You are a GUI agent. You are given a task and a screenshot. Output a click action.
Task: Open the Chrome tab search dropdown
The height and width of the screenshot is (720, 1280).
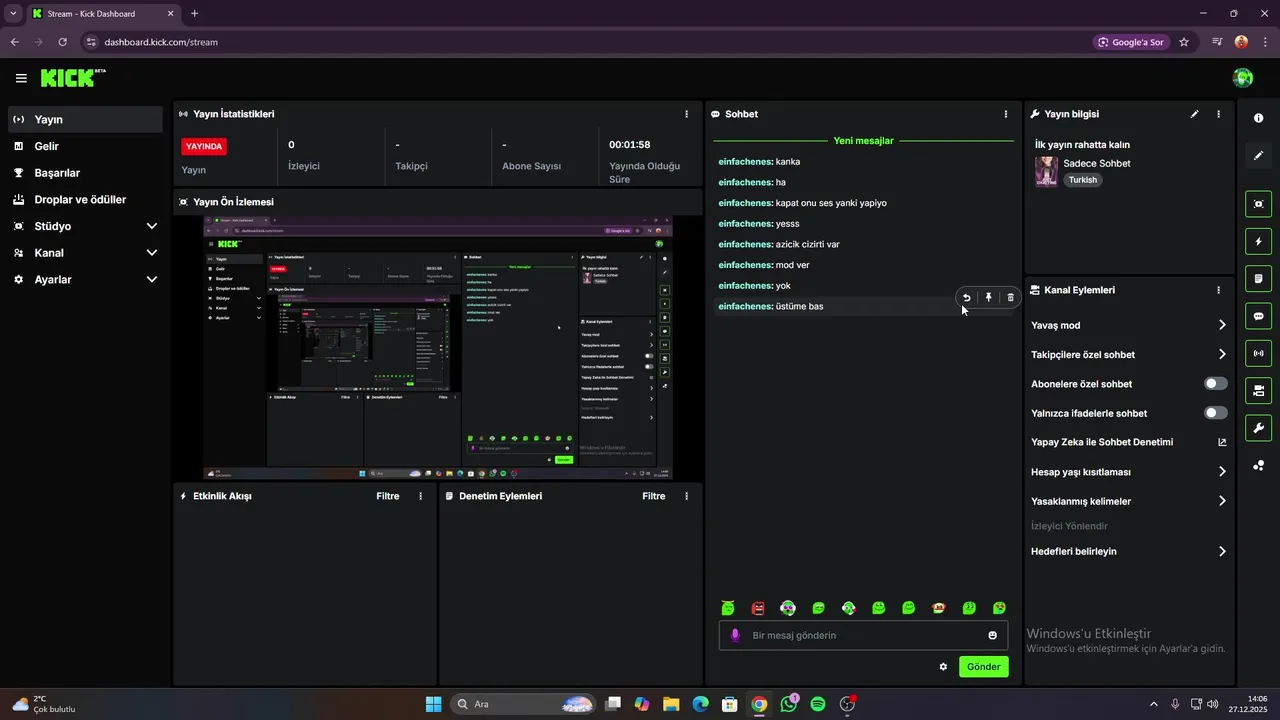(13, 13)
